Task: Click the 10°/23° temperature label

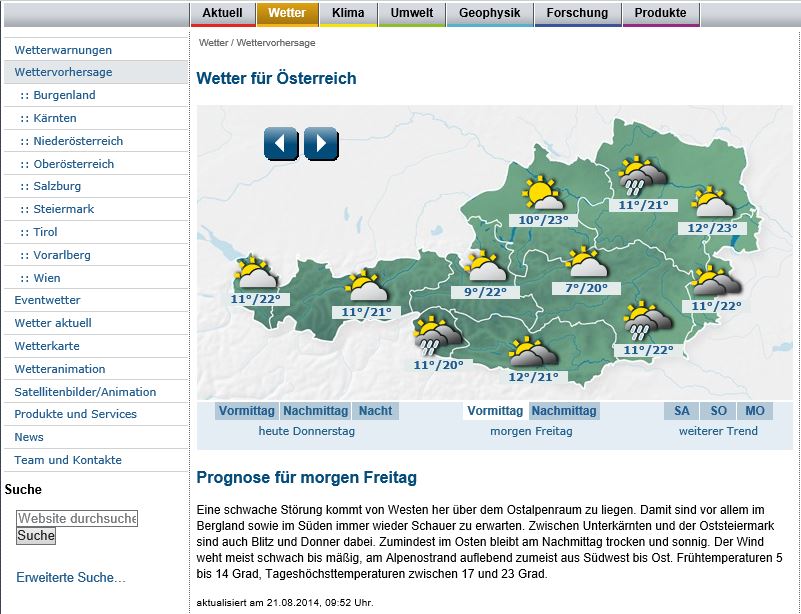Action: [x=544, y=220]
